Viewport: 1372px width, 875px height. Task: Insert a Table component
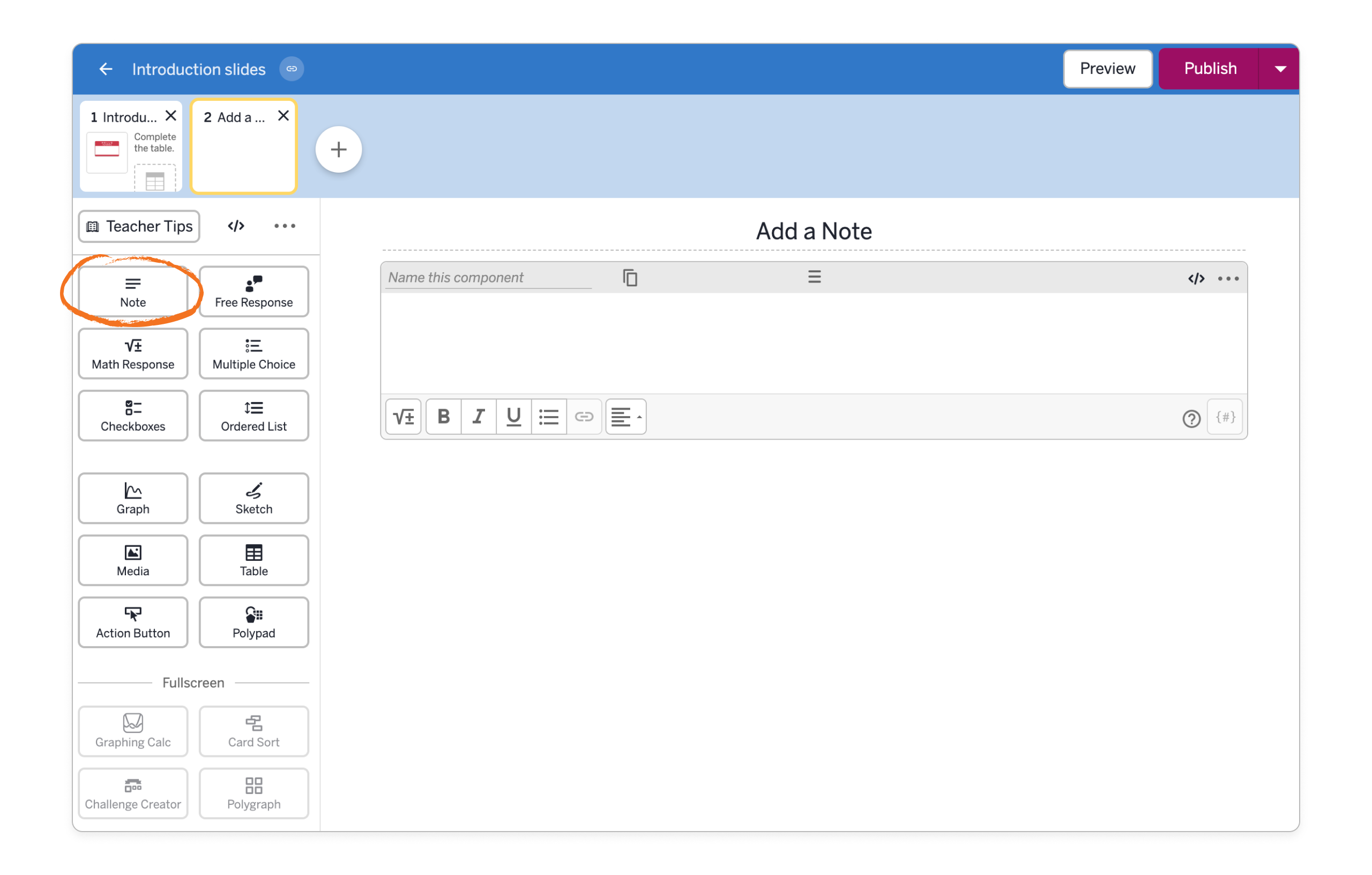[253, 561]
